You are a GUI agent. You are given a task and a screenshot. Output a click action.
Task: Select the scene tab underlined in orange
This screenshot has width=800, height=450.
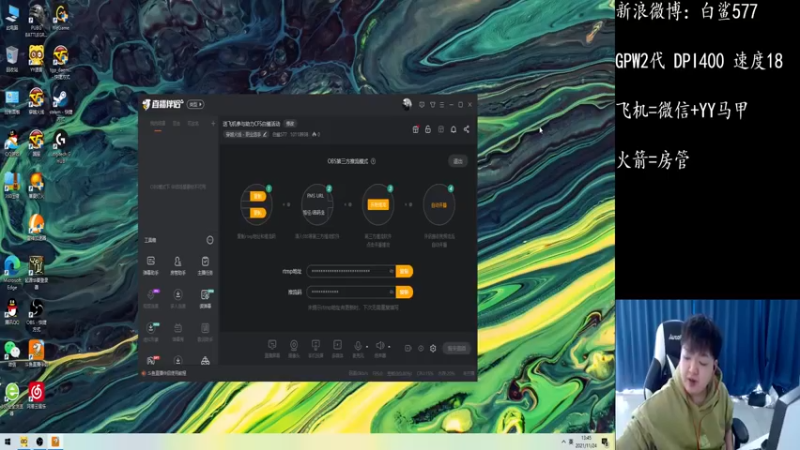(158, 124)
